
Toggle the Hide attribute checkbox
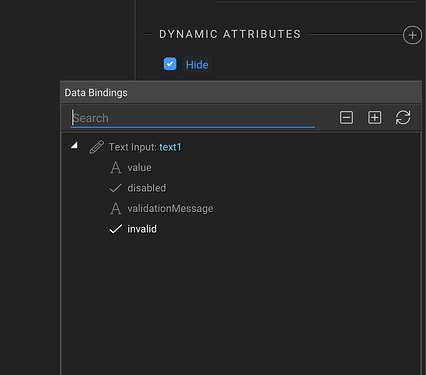[x=170, y=64]
